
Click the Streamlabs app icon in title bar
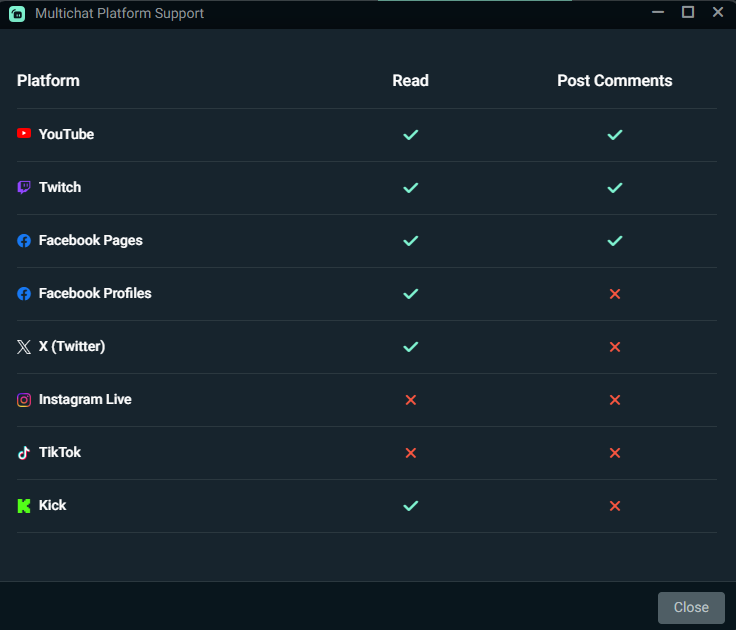point(17,14)
